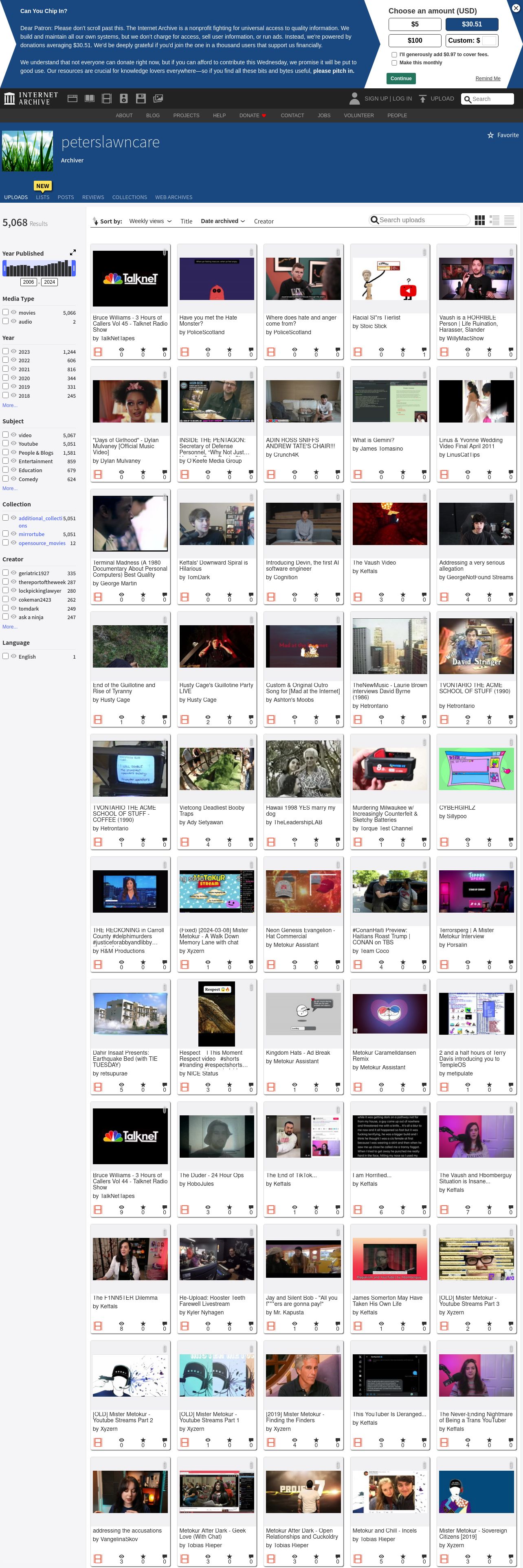The image size is (523, 1568).
Task: Select the REVIEWS tab
Action: point(93,197)
